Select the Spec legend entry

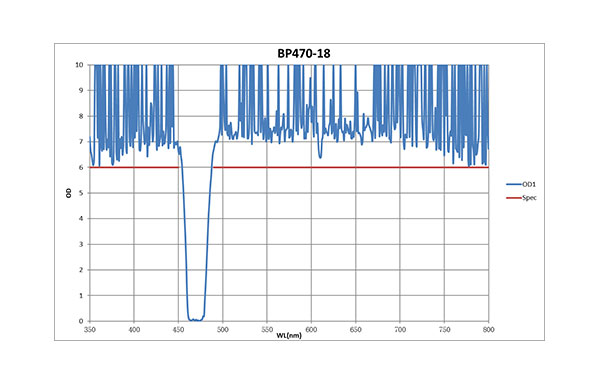click(522, 198)
